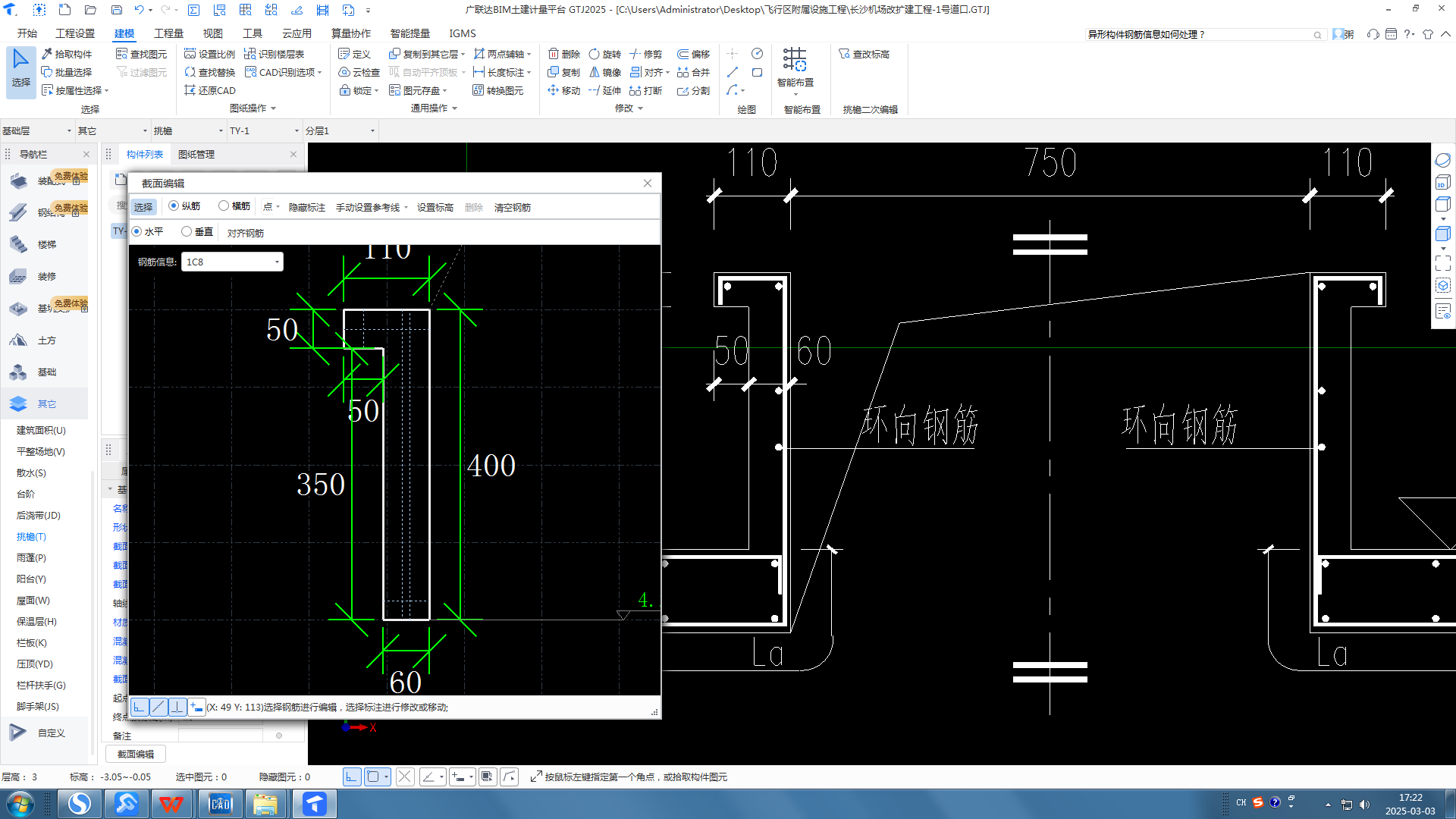Click the 拾取构件 pick component icon

click(48, 54)
